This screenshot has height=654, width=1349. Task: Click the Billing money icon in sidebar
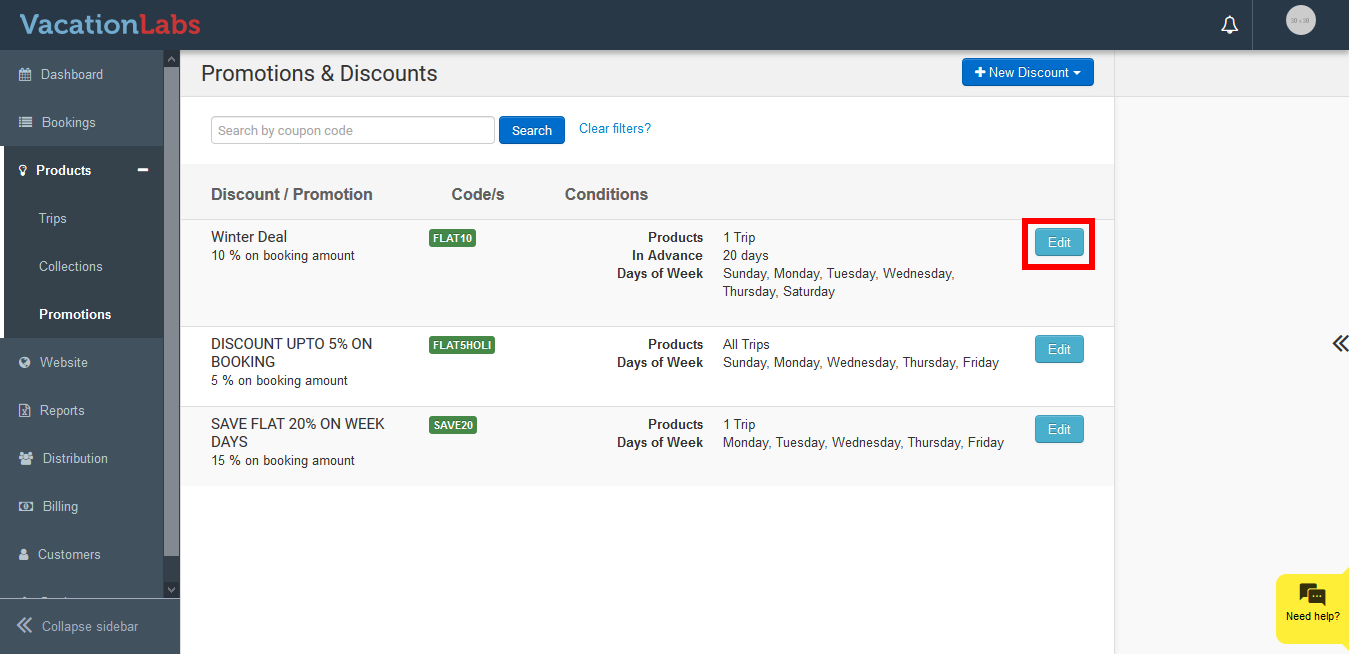pos(25,507)
